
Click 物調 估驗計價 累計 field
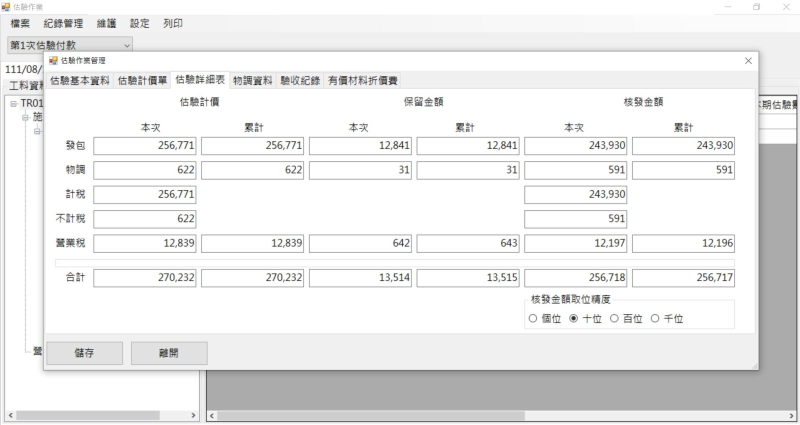tap(253, 170)
